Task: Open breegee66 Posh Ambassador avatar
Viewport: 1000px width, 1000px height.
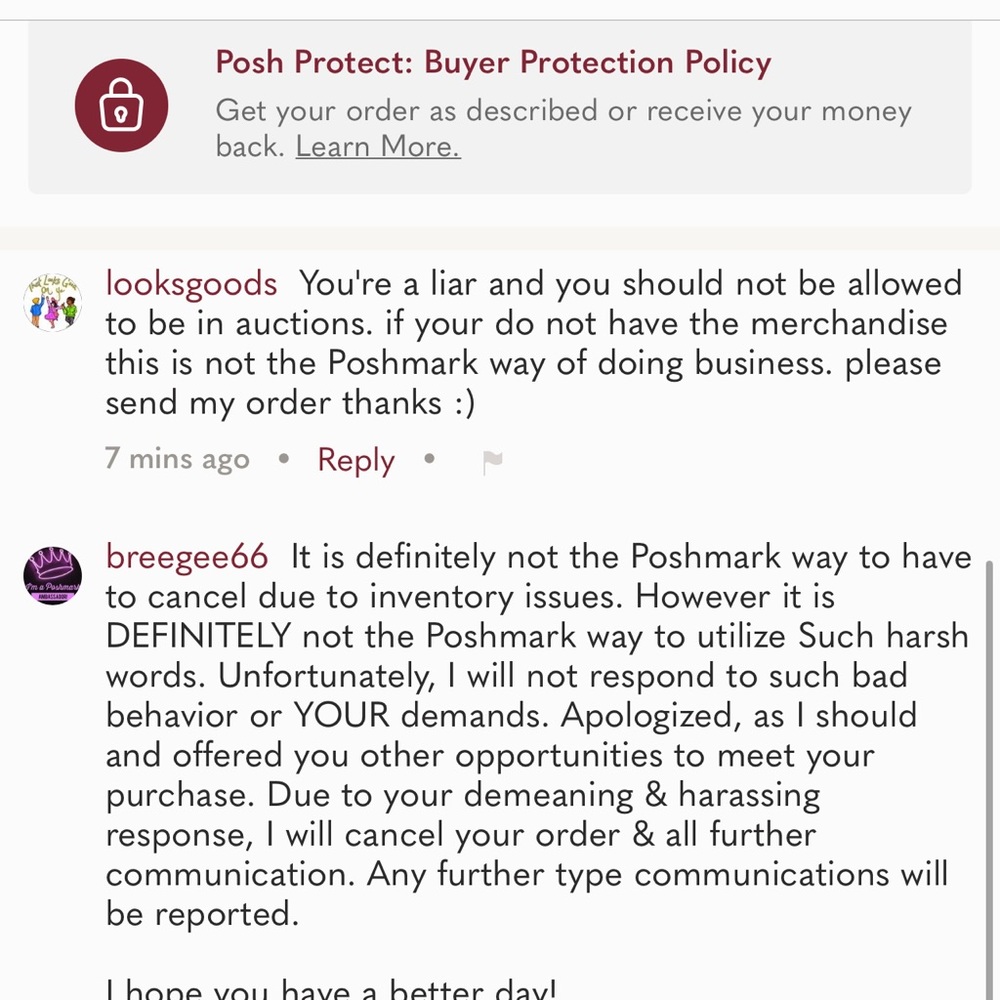Action: tap(52, 575)
